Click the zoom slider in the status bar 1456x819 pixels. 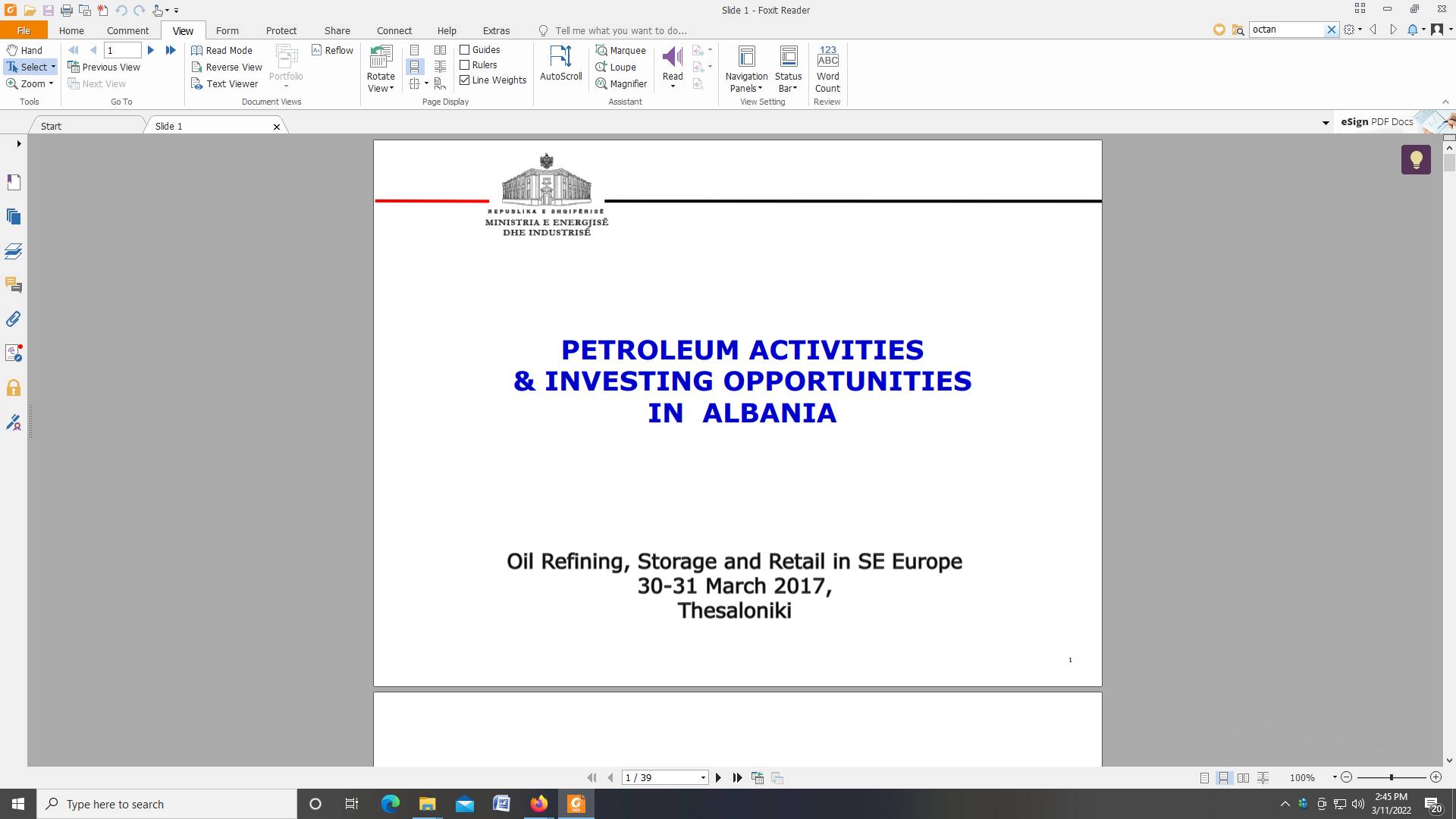pyautogui.click(x=1391, y=778)
